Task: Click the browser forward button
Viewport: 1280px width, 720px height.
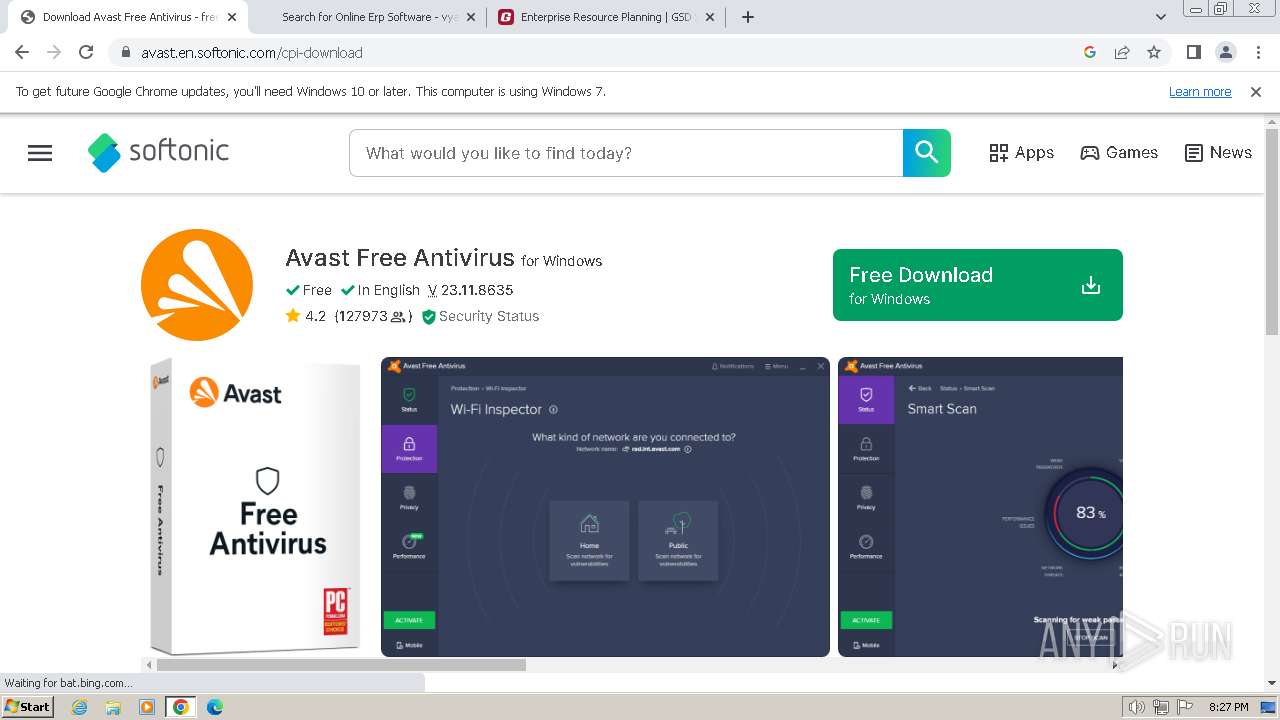Action: pos(54,53)
